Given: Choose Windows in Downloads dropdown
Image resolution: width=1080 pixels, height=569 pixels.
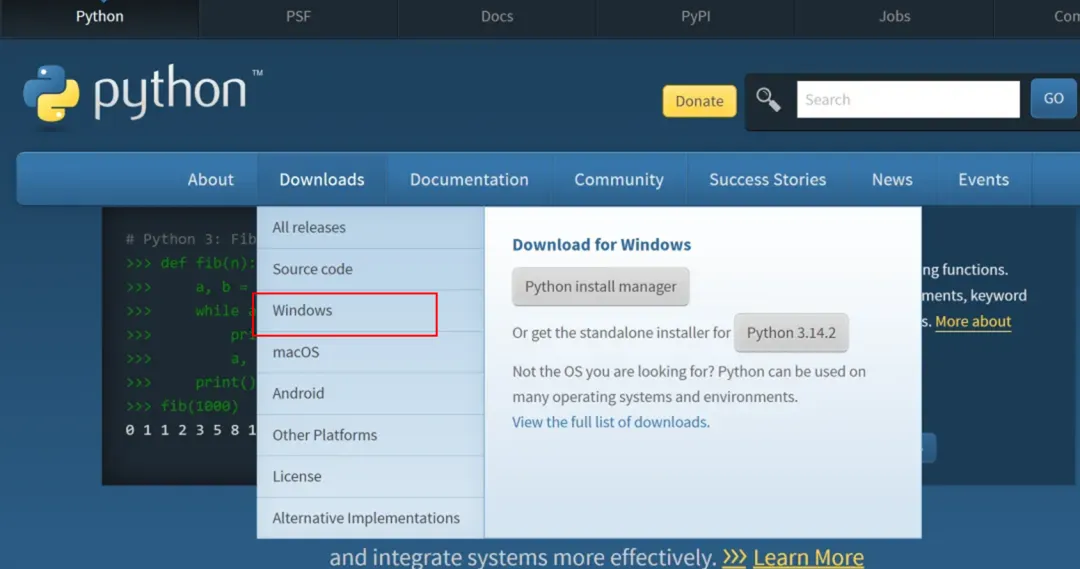Looking at the screenshot, I should (x=371, y=311).
